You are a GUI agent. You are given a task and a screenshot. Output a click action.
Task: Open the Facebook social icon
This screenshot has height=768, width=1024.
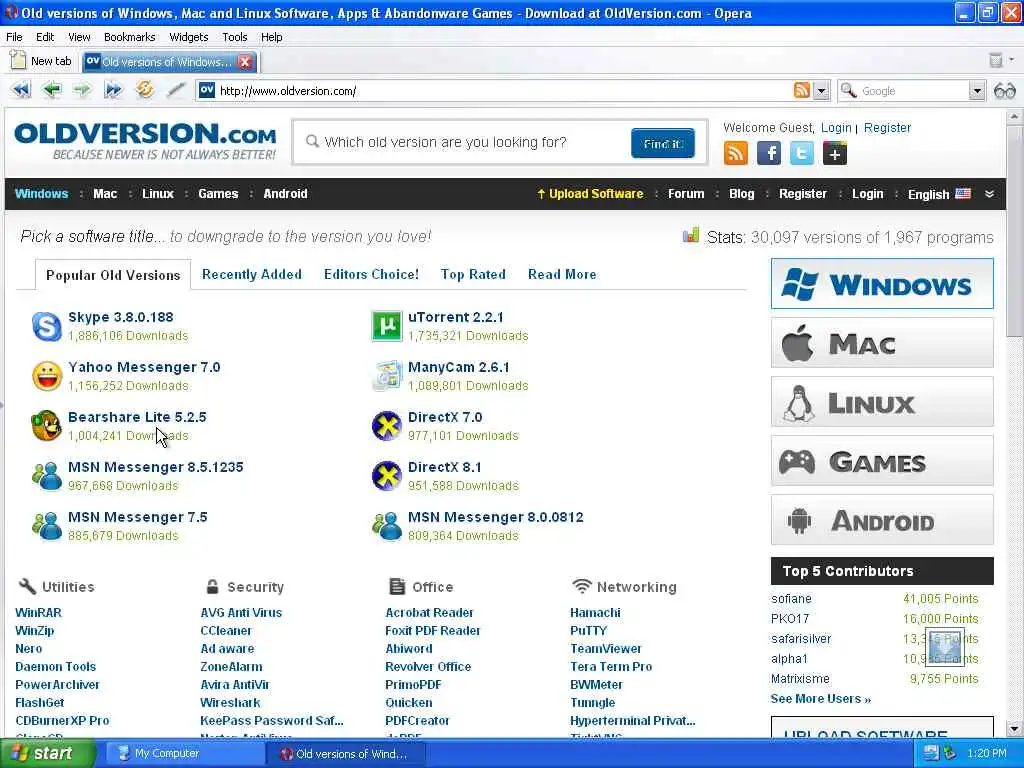point(769,153)
